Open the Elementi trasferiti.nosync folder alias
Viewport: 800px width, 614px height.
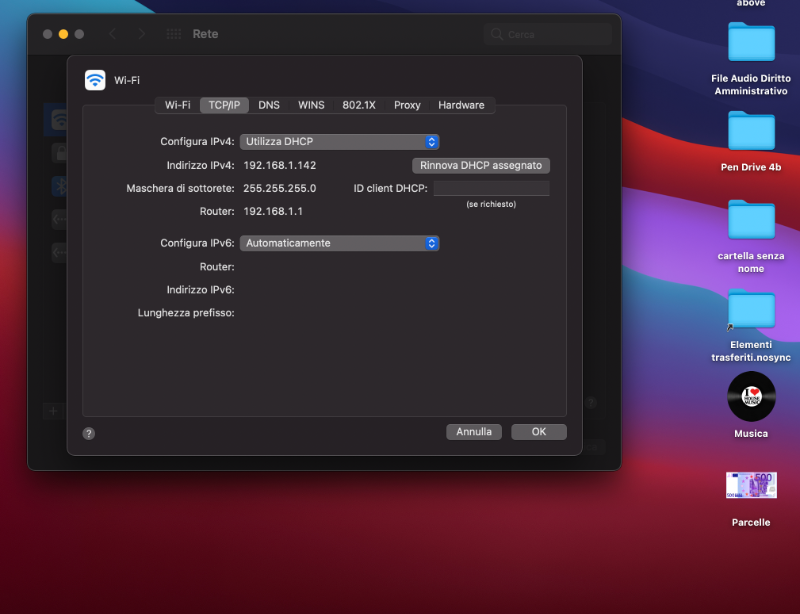coord(751,310)
